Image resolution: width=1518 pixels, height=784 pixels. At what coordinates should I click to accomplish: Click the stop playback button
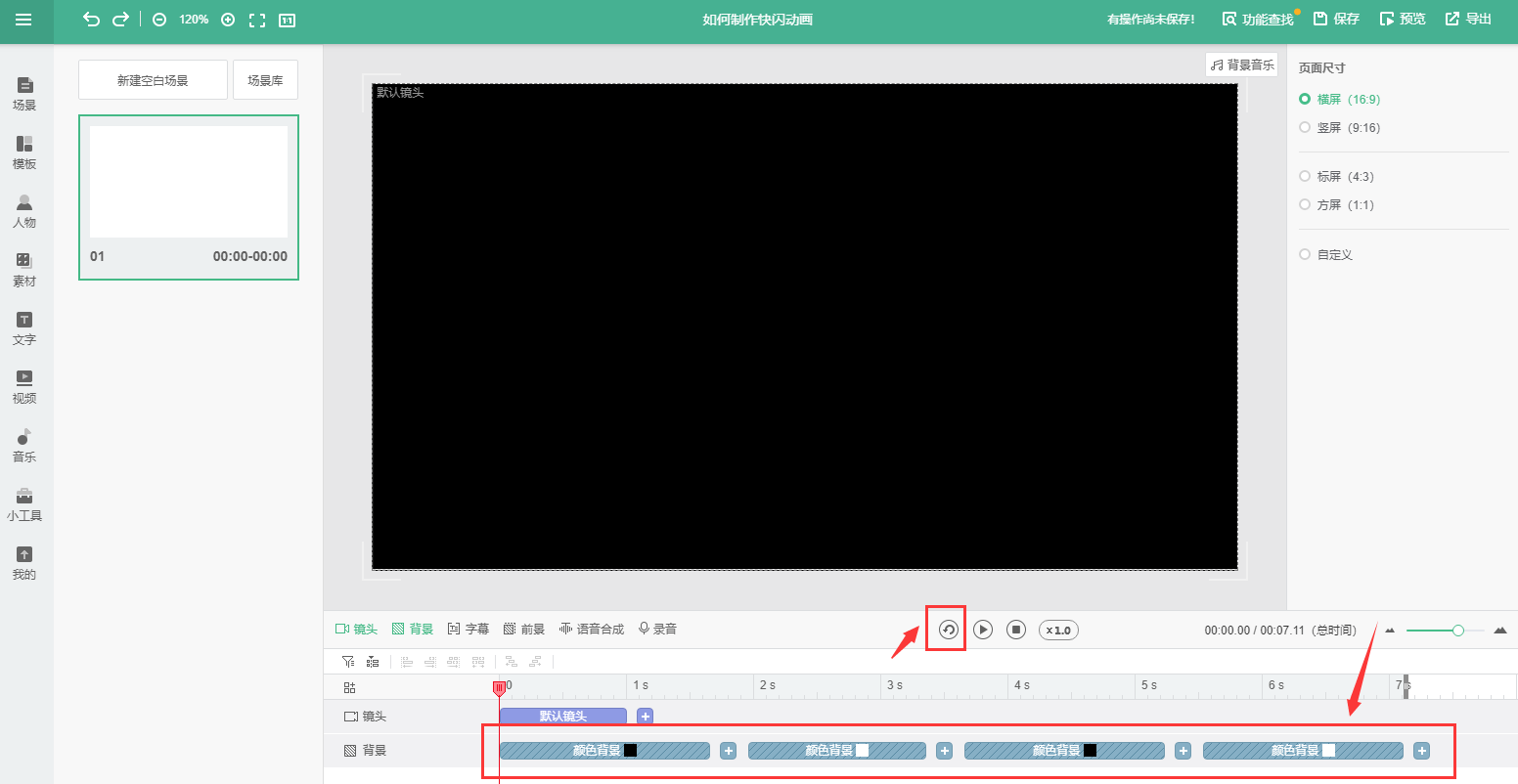pyautogui.click(x=1016, y=630)
